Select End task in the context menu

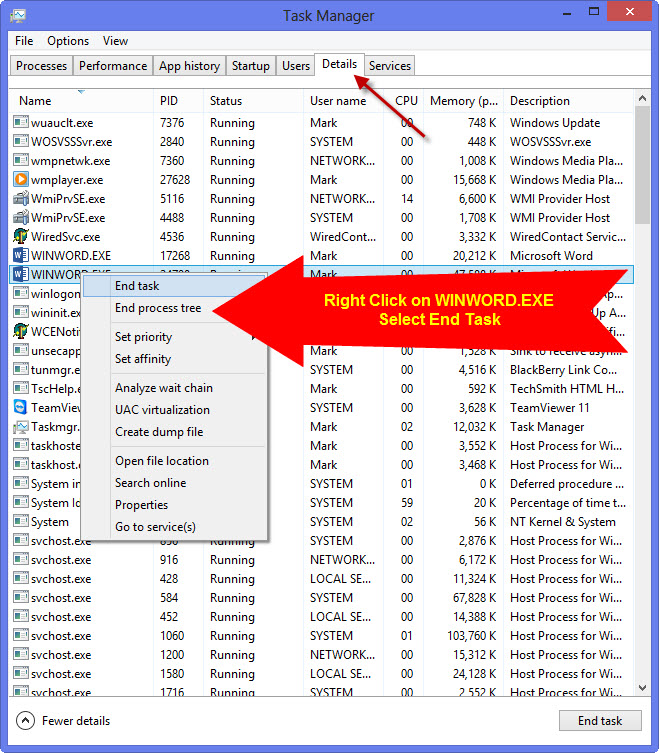pyautogui.click(x=174, y=286)
